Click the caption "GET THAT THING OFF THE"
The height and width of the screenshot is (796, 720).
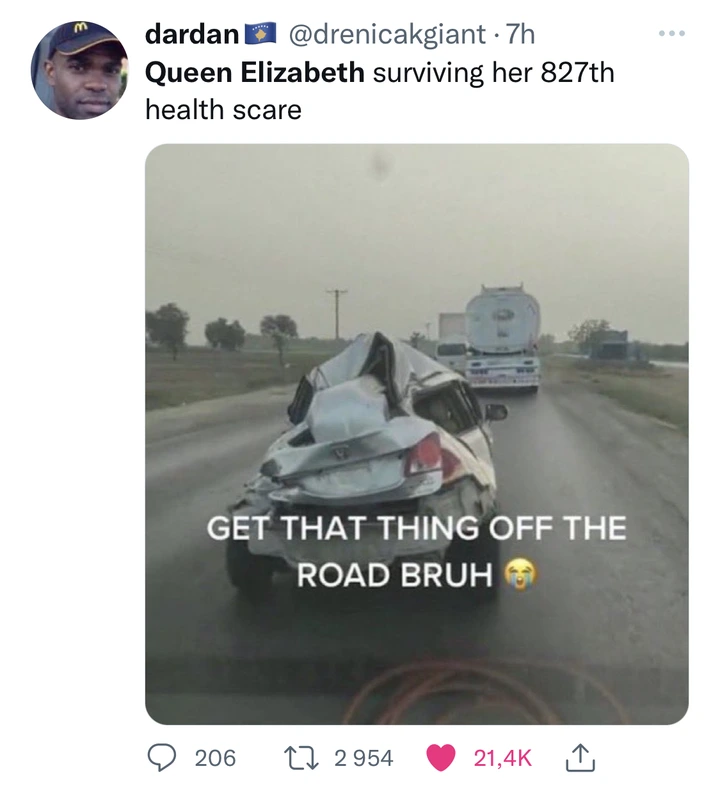pyautogui.click(x=416, y=528)
